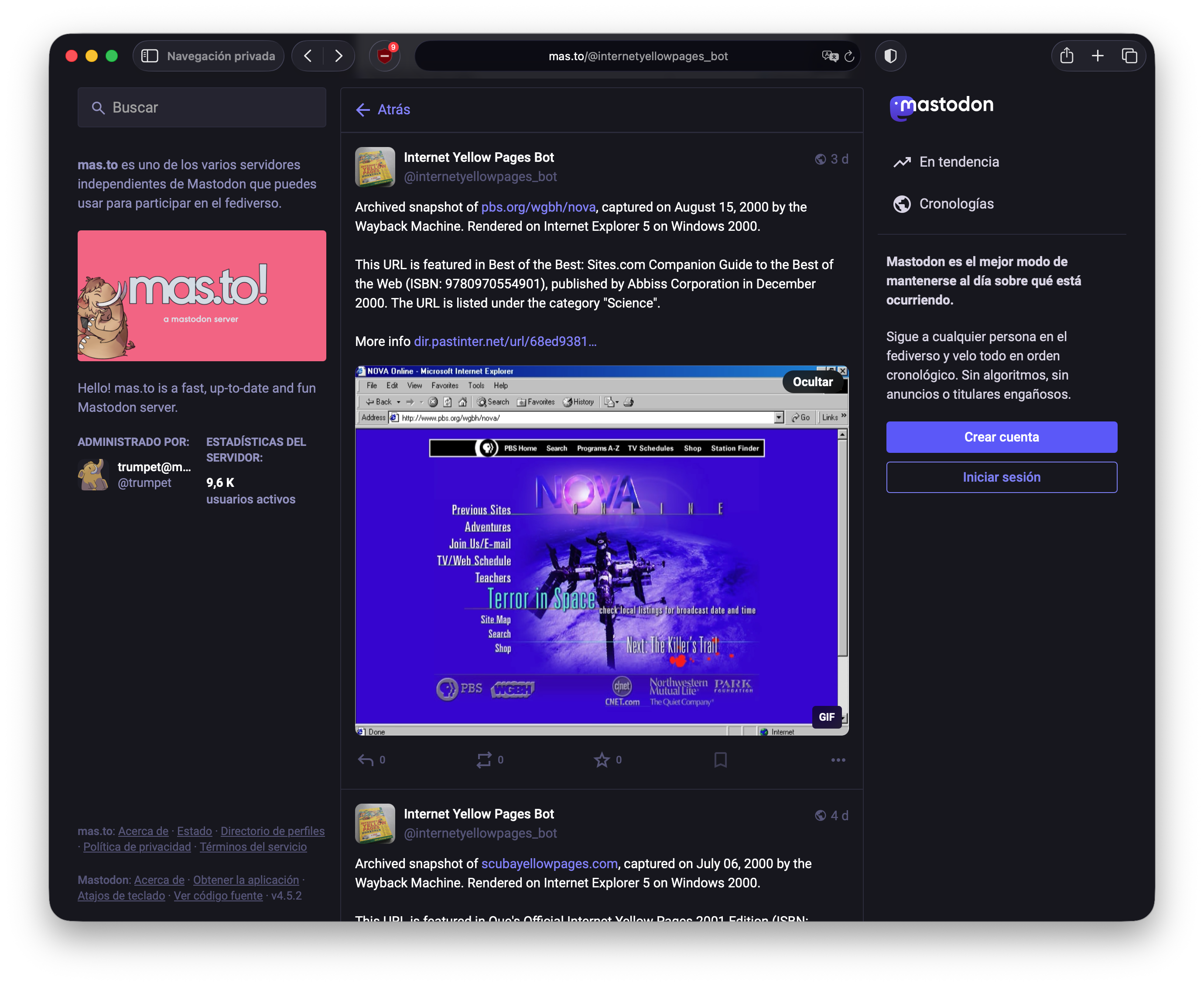Open the En tendencia section
Screen dimensions: 1204x986
[959, 162]
